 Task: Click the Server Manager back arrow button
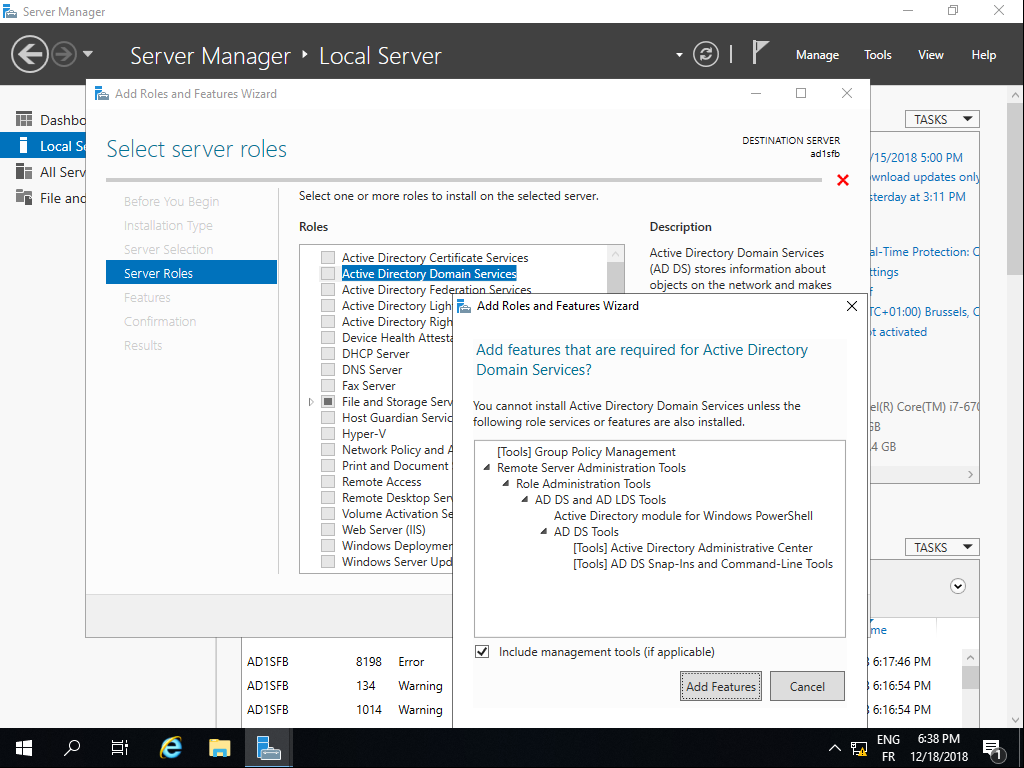(x=31, y=54)
